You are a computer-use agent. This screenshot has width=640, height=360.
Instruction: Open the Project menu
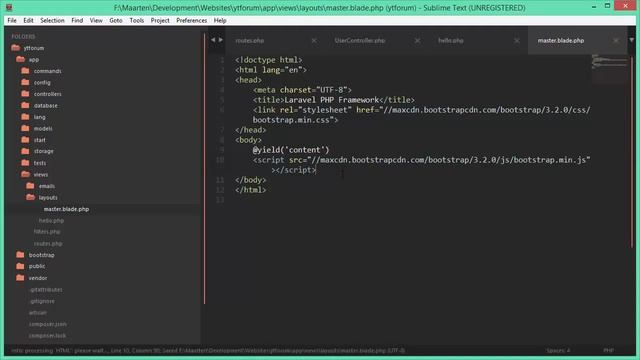pos(160,20)
